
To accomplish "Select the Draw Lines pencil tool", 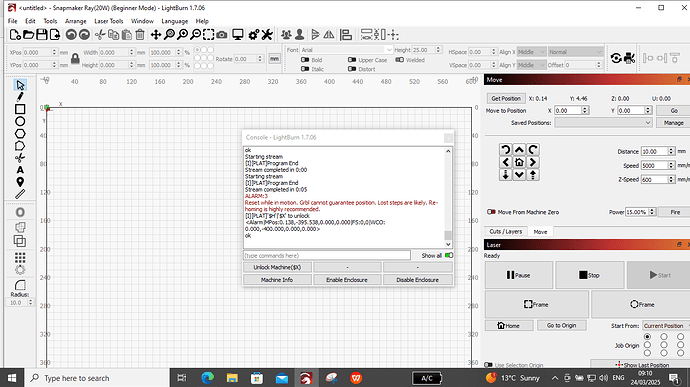I will pos(20,97).
